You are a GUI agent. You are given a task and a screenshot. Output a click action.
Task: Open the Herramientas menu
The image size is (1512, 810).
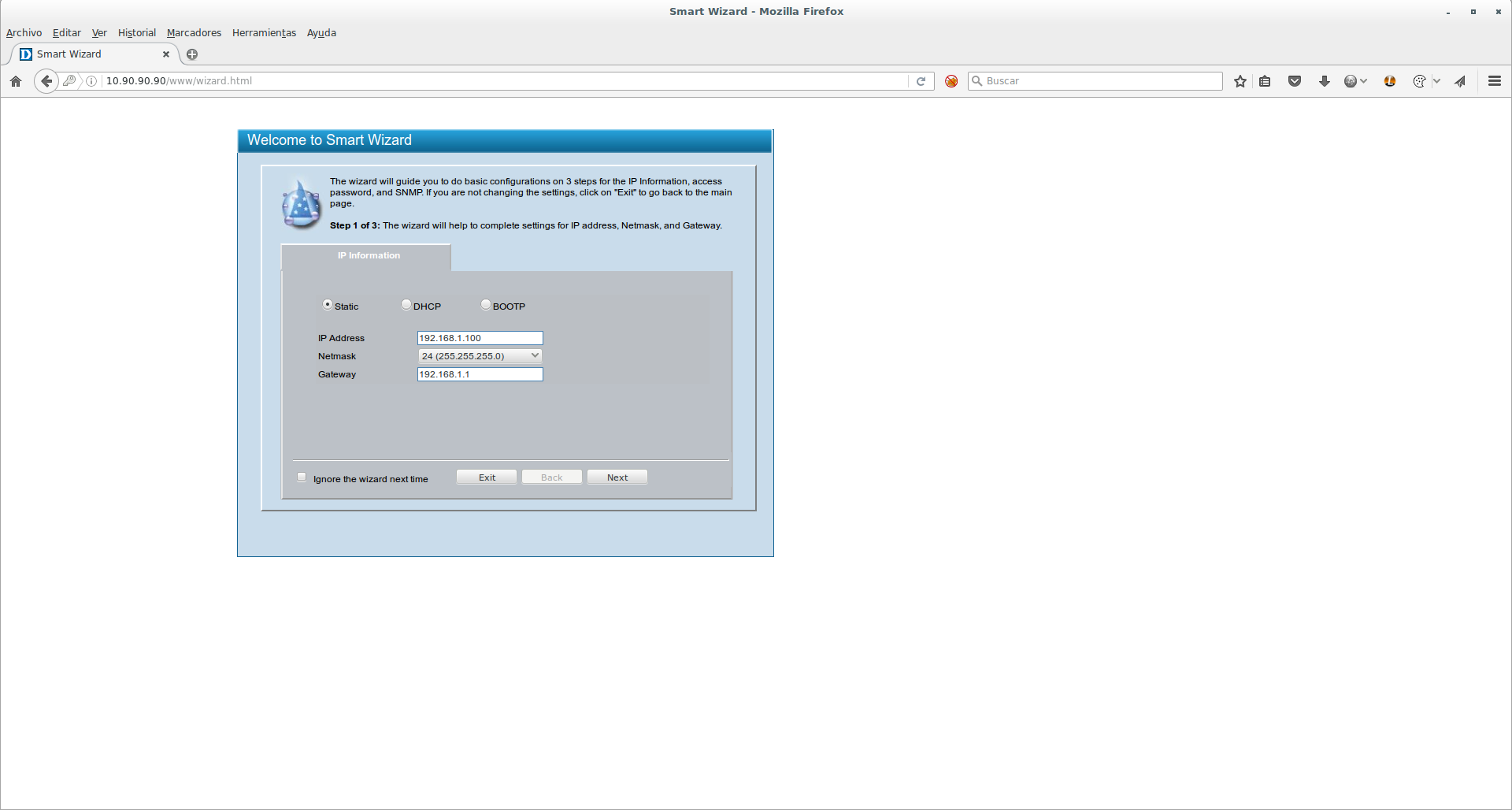coord(264,33)
